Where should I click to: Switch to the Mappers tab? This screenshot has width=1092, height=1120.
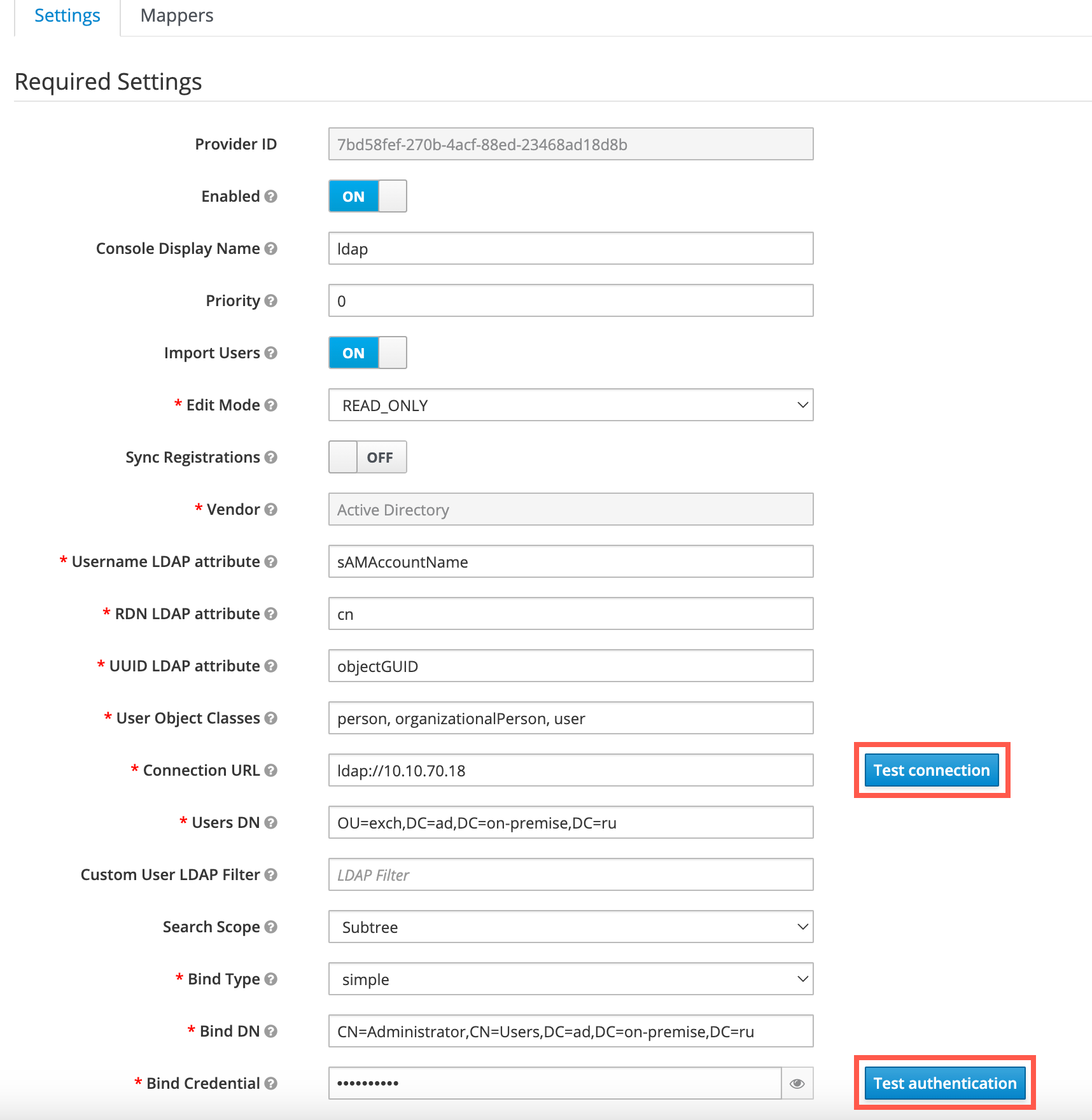point(177,16)
